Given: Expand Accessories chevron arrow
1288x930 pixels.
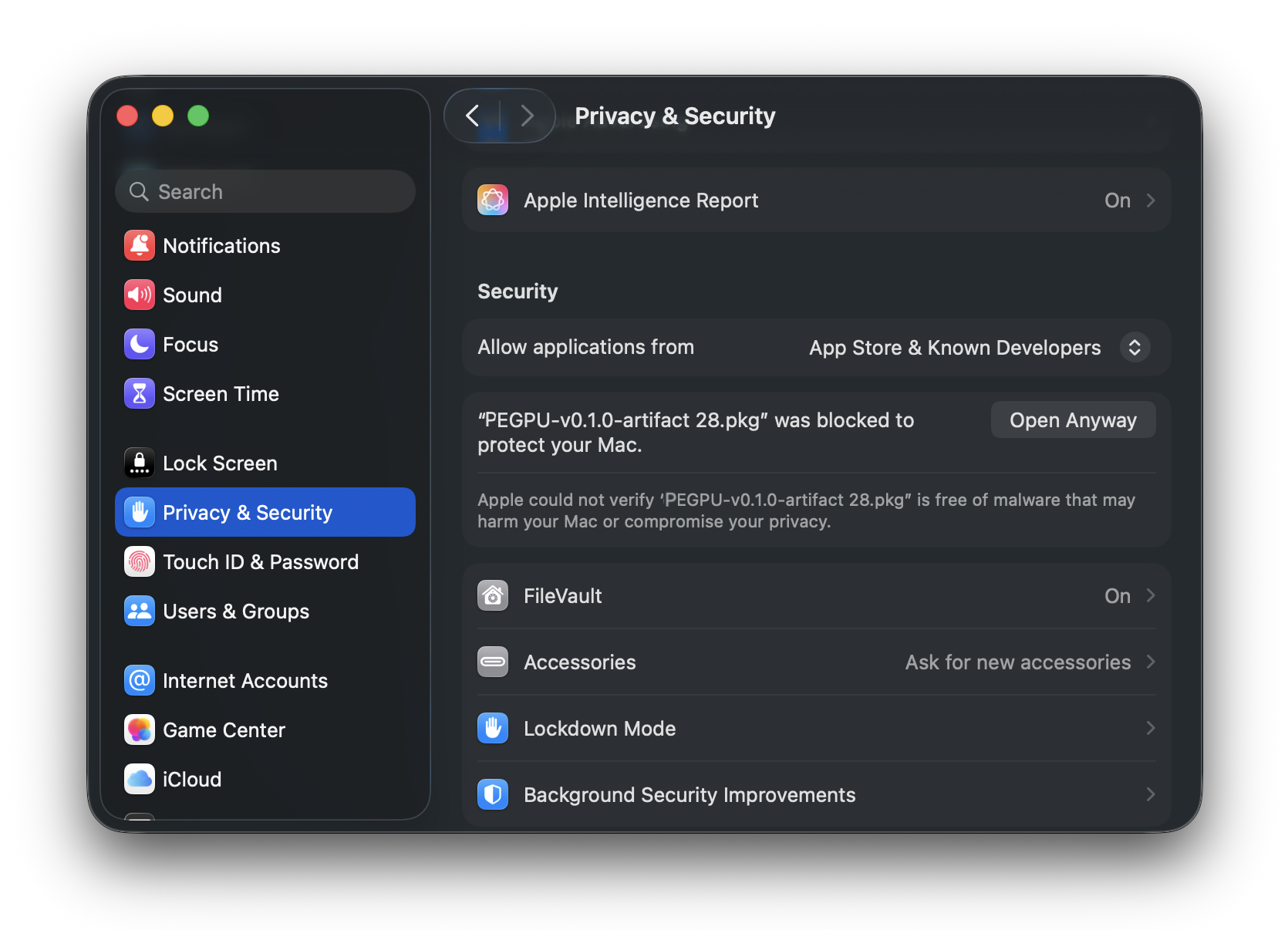Looking at the screenshot, I should pos(1151,662).
